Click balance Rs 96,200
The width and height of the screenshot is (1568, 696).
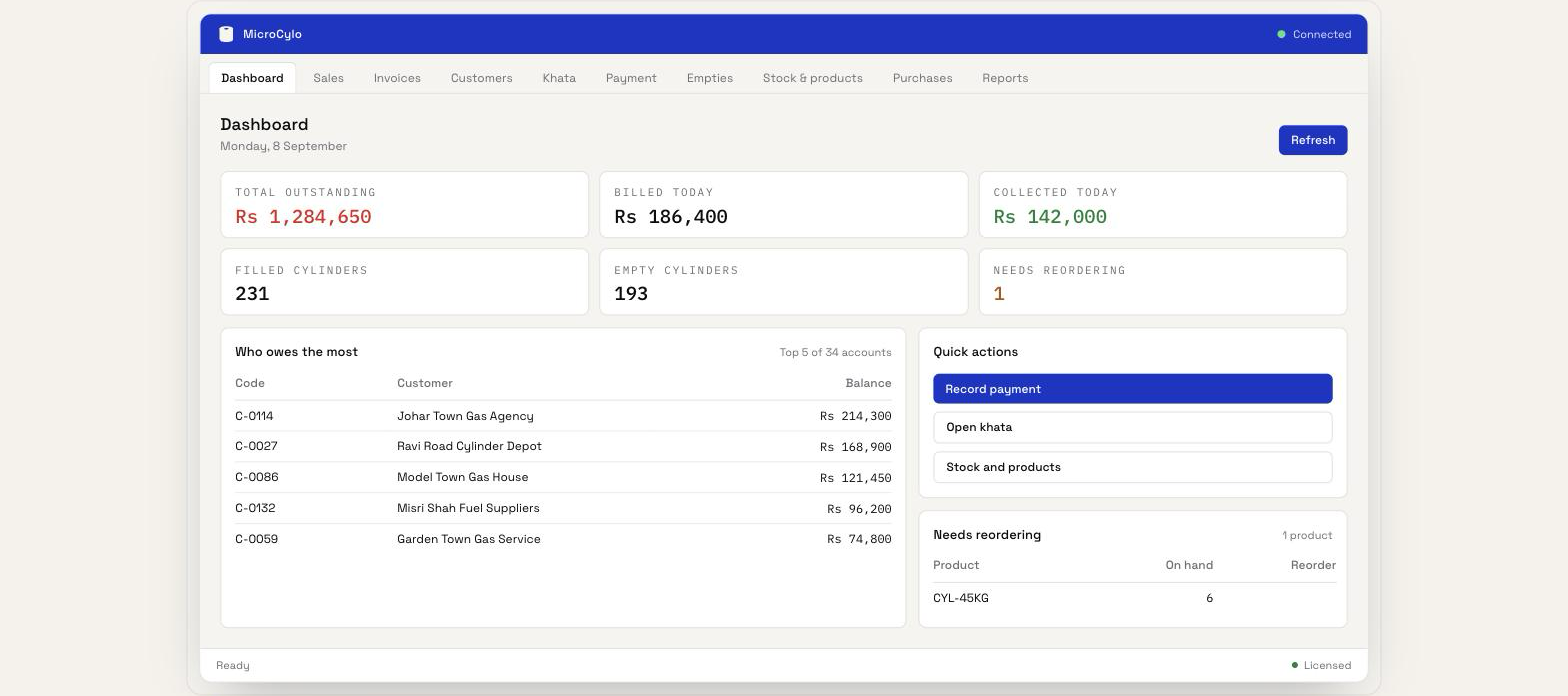pyautogui.click(x=859, y=509)
